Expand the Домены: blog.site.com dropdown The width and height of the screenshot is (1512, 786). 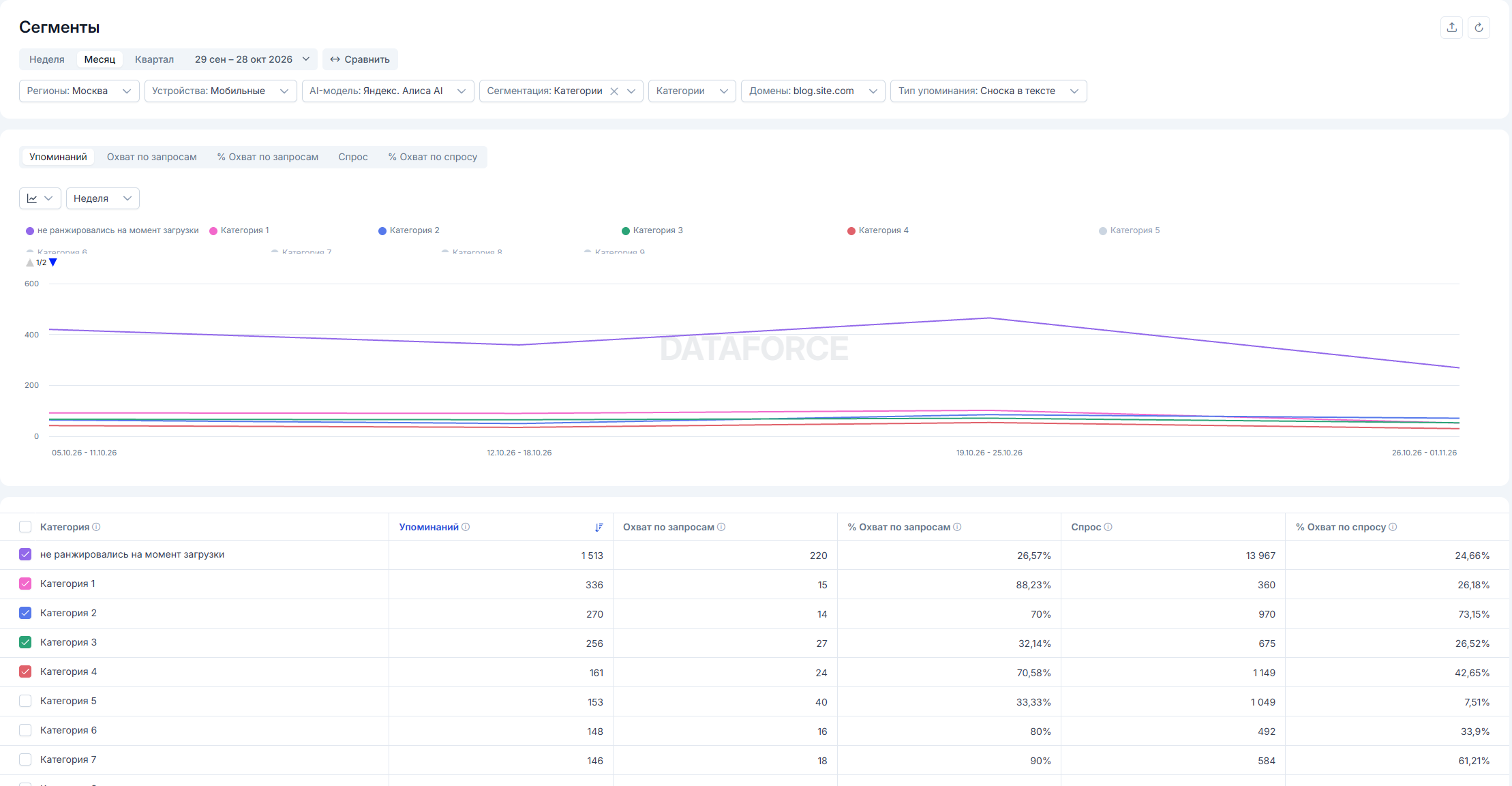point(813,91)
